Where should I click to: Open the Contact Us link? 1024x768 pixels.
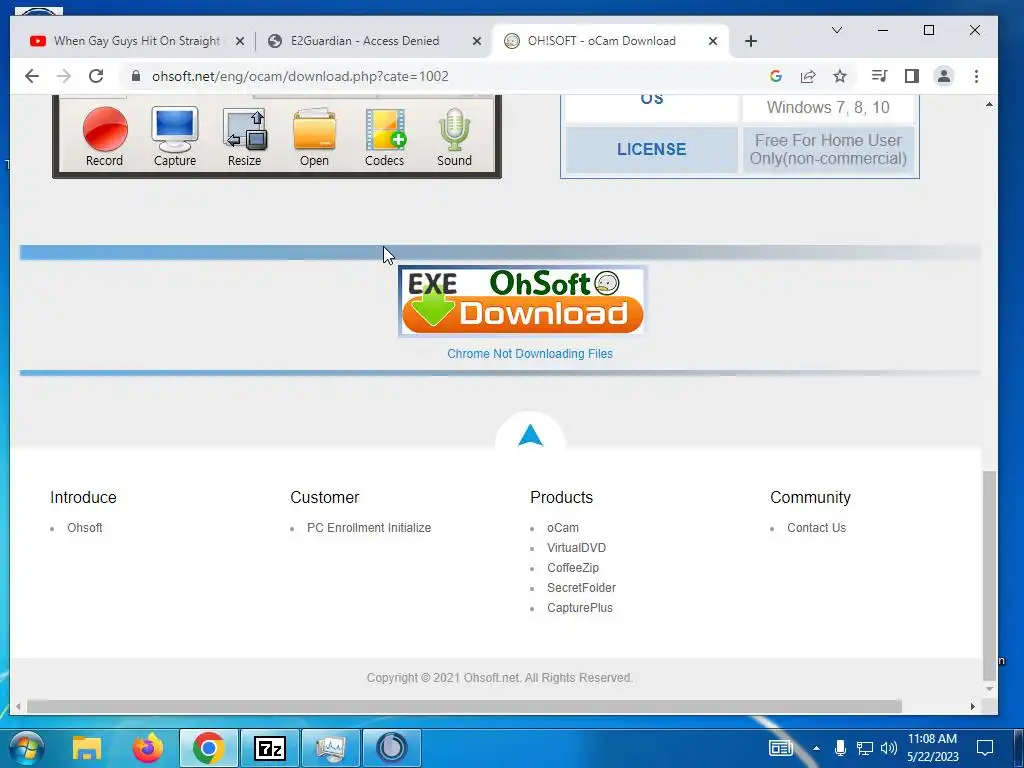(816, 528)
